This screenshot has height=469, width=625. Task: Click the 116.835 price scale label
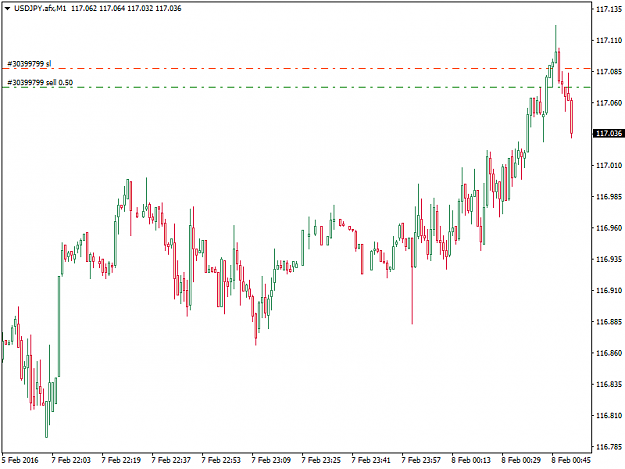(609, 384)
